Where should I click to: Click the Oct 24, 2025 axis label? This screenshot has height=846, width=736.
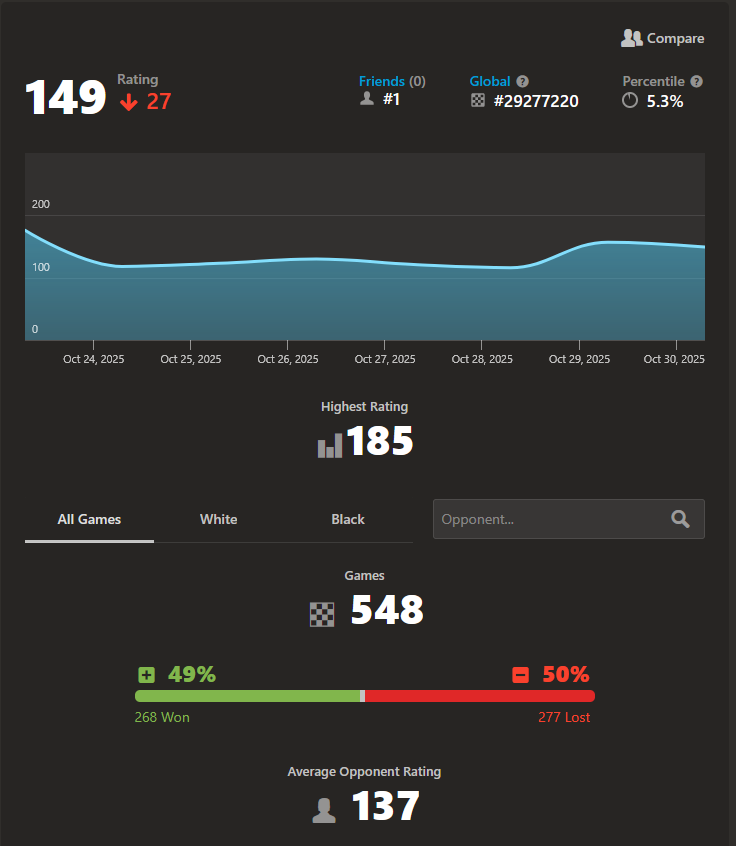[x=93, y=359]
